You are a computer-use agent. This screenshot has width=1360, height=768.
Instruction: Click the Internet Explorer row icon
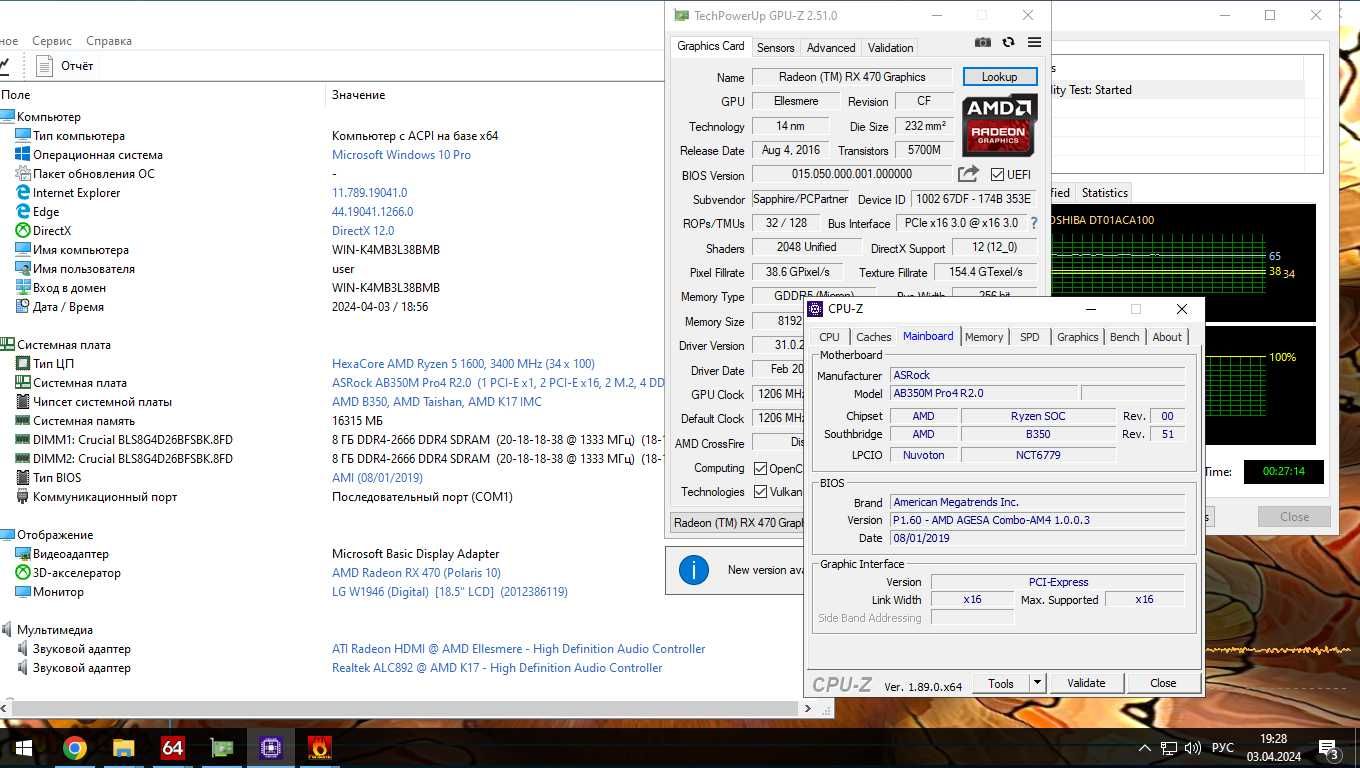pos(23,193)
